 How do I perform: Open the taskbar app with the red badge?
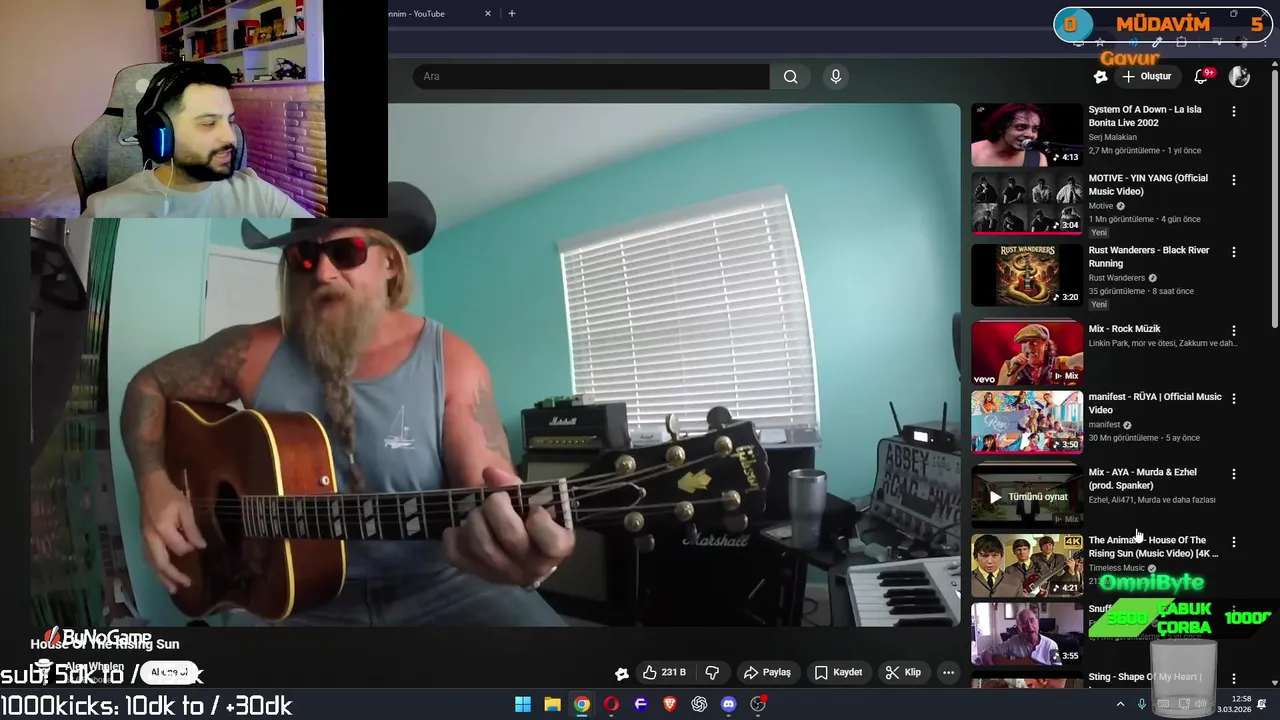pyautogui.click(x=758, y=704)
